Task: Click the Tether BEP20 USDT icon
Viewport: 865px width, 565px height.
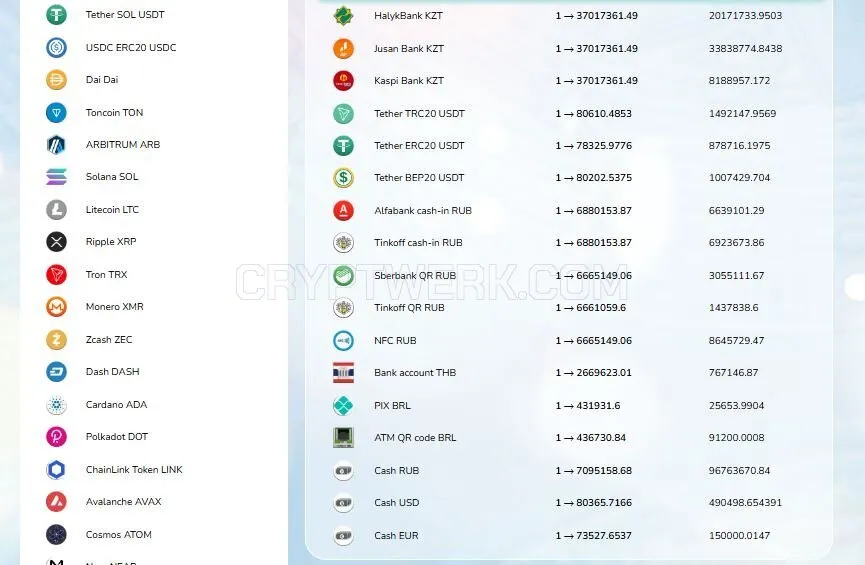Action: pos(343,178)
